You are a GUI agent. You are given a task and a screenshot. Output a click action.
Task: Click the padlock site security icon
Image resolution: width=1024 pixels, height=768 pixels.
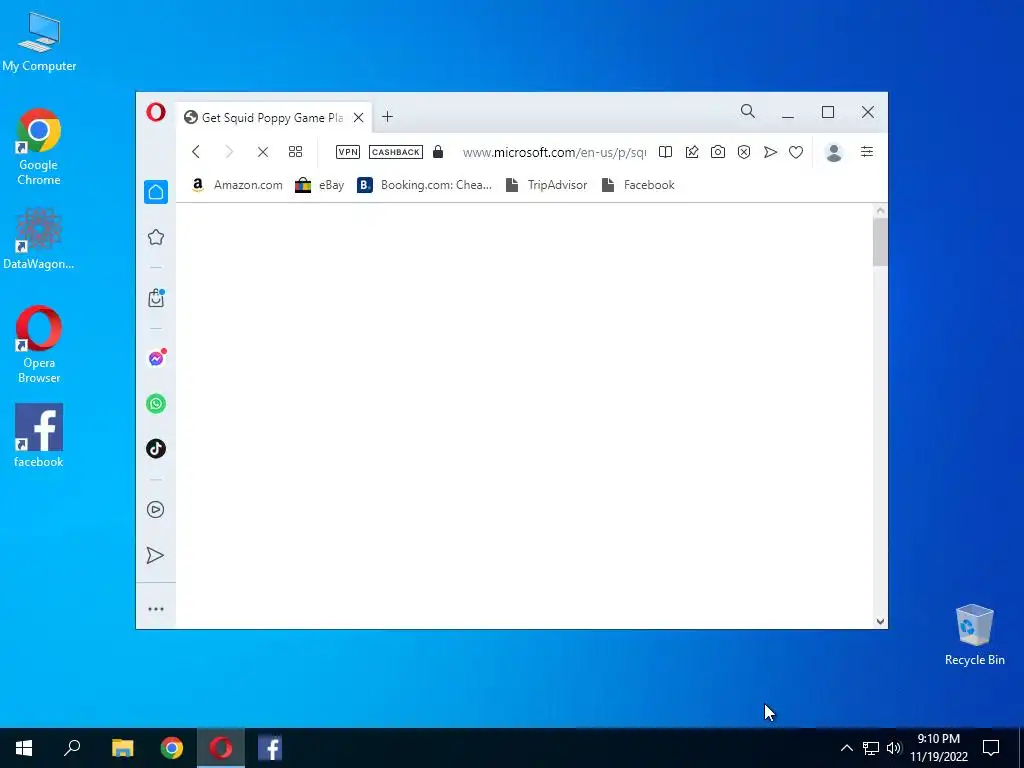(438, 152)
